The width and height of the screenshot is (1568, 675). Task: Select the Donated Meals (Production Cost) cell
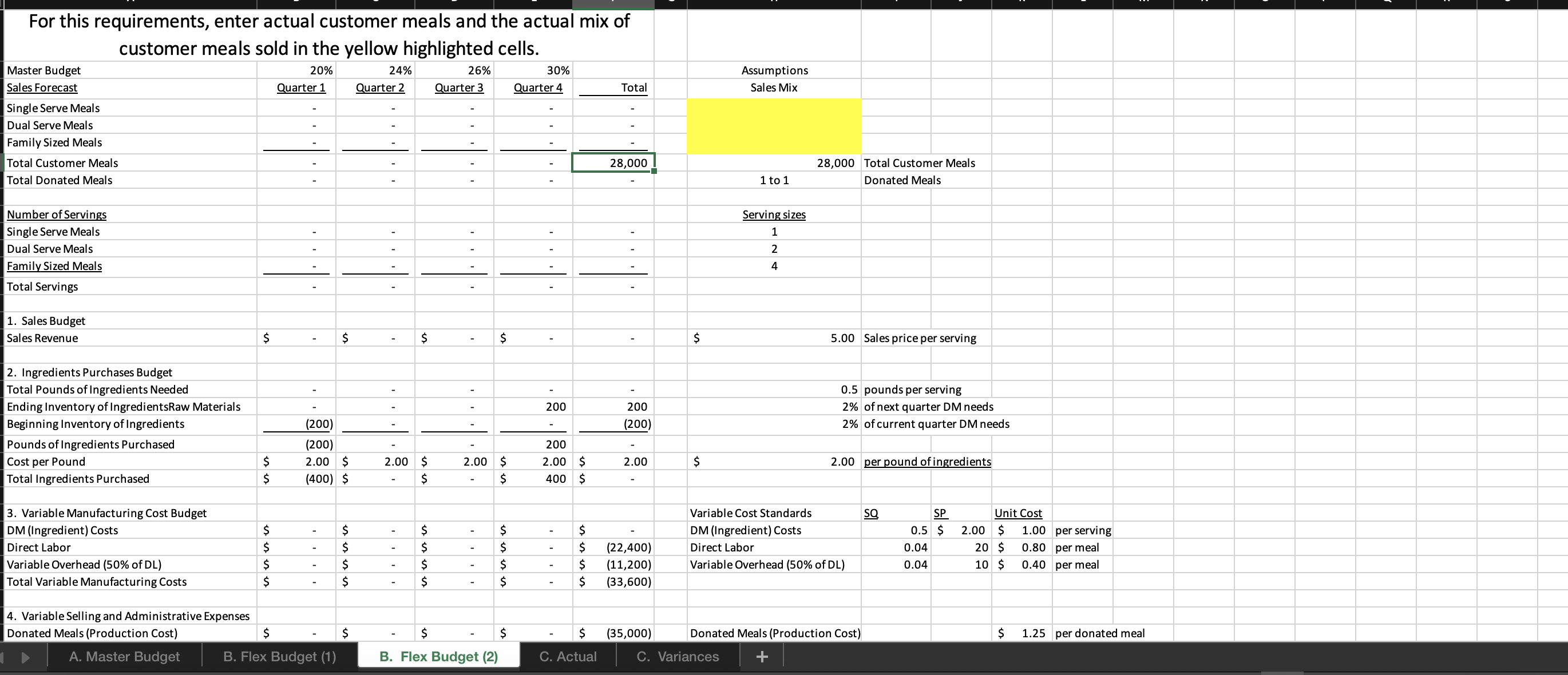(92, 633)
